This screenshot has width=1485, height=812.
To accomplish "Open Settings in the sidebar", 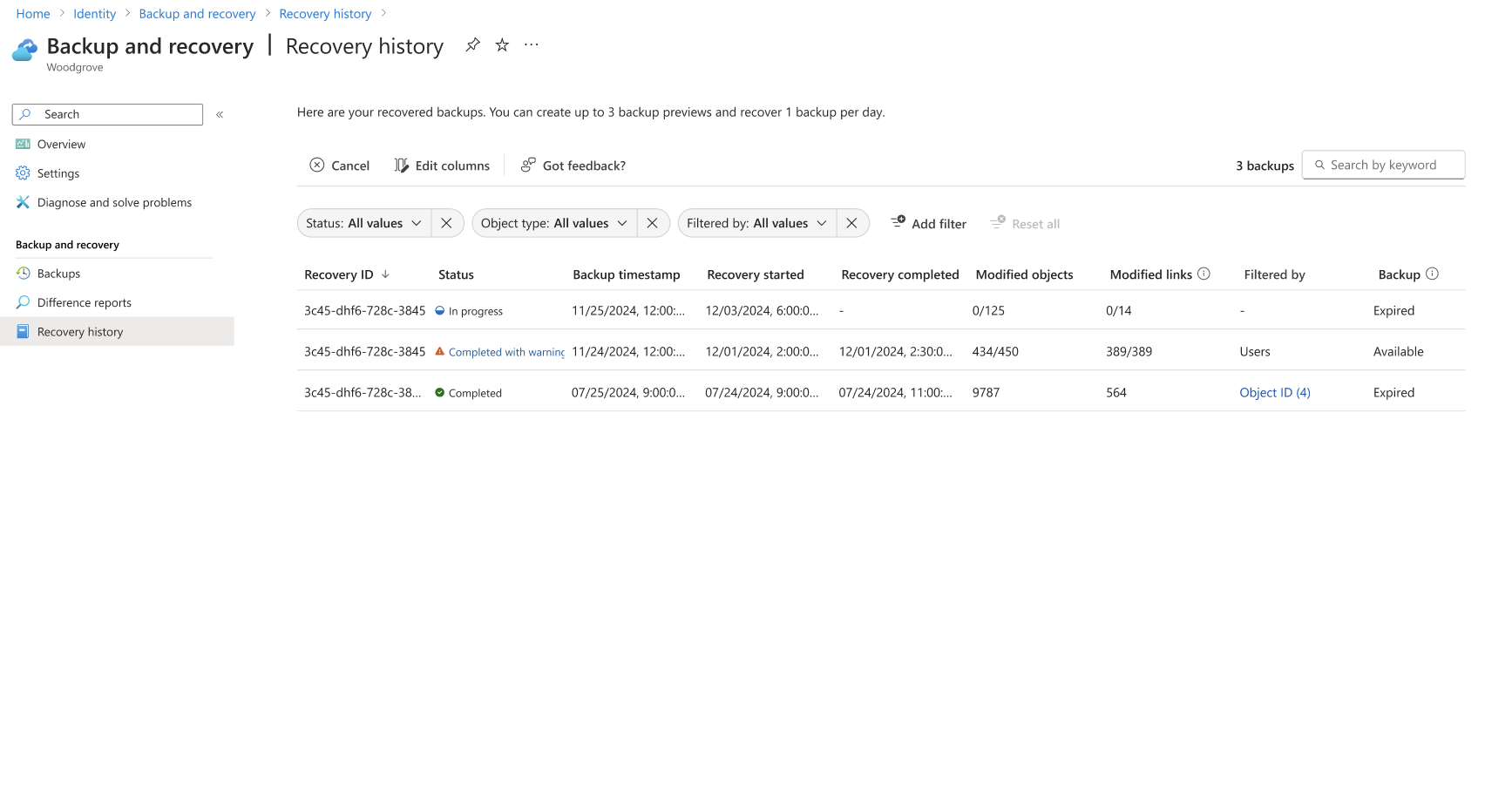I will [58, 173].
